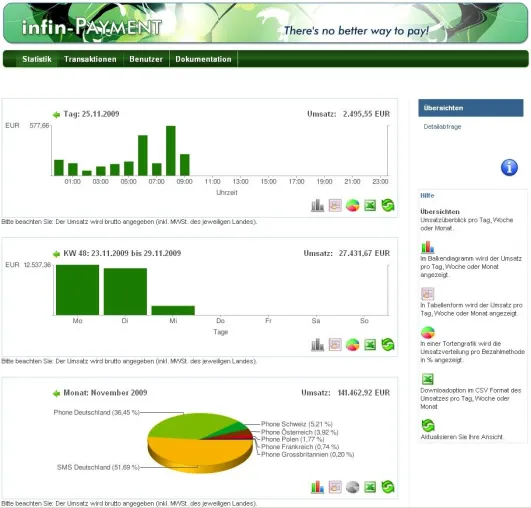Show bar chart view for daily panel
Viewport: 531px width, 508px height.
tap(317, 205)
